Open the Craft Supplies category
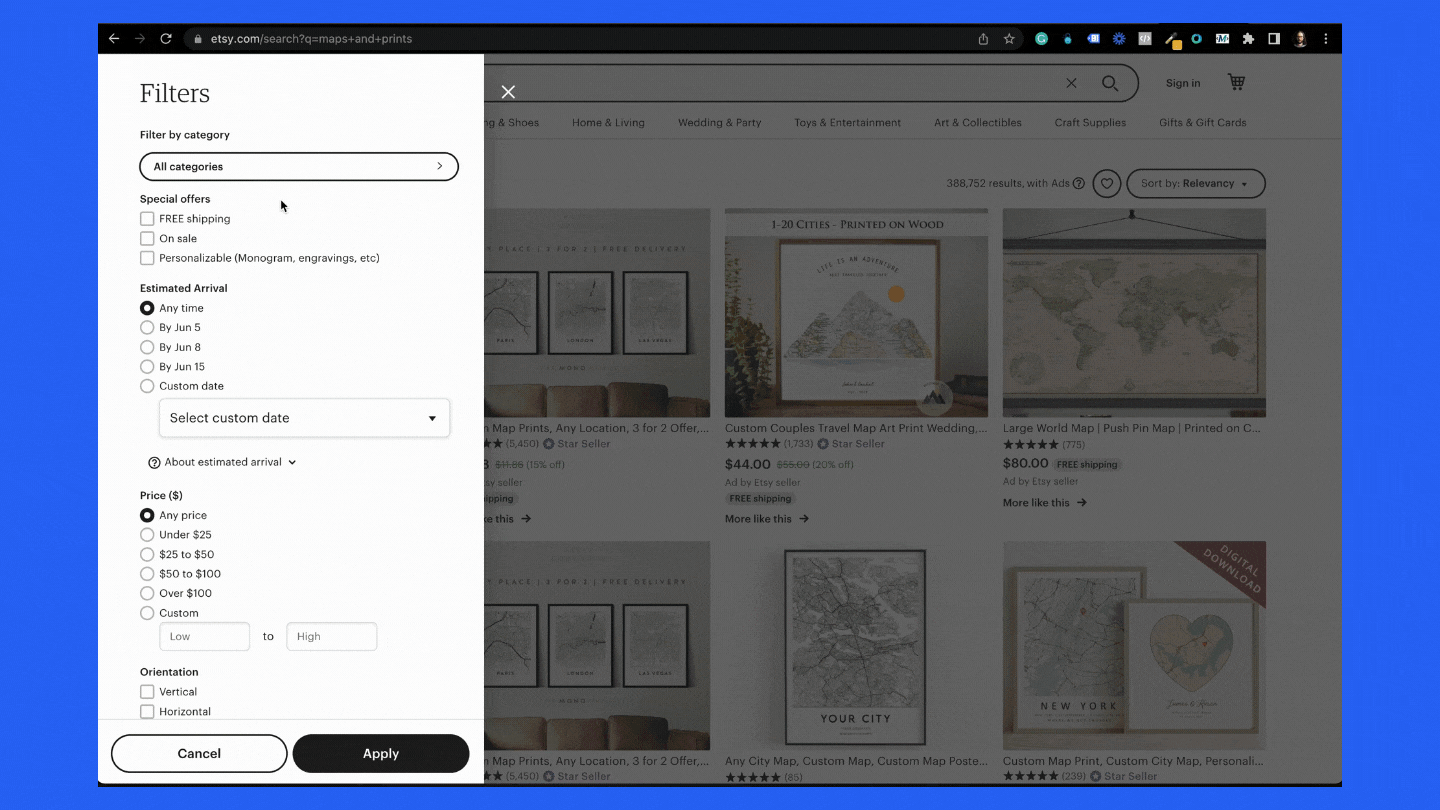1440x810 pixels. click(1090, 123)
